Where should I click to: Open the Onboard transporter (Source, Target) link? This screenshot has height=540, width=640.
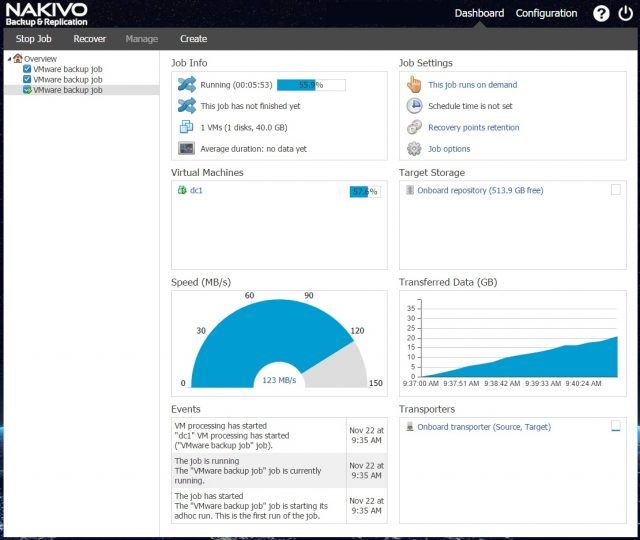tap(484, 427)
